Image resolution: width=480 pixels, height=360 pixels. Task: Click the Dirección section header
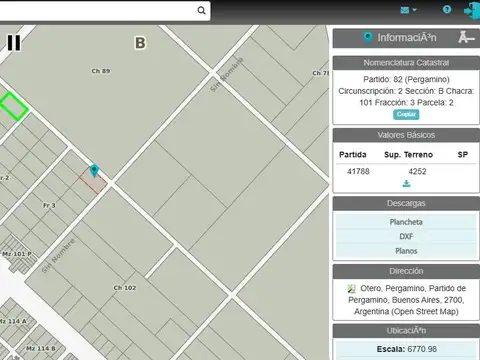[406, 271]
